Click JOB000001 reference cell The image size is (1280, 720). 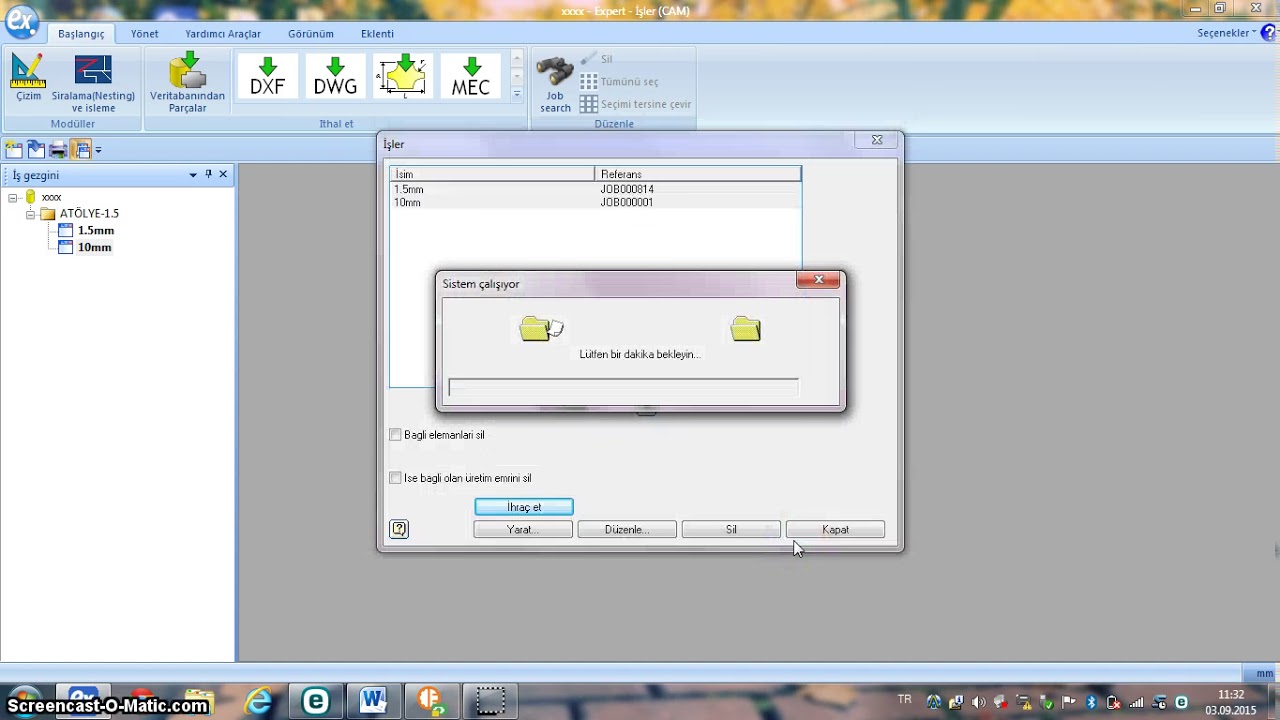(627, 202)
